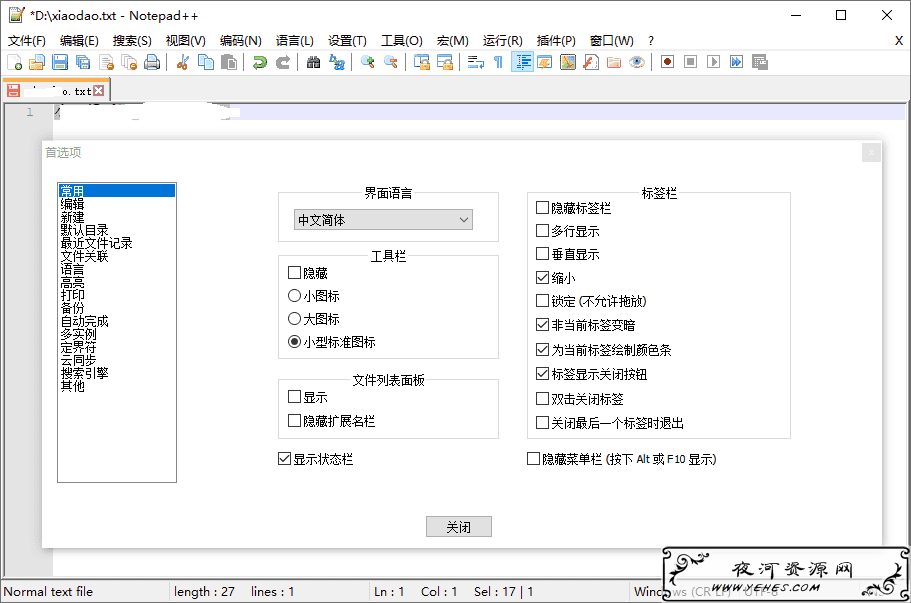Click the Start recording macro icon
This screenshot has width=911, height=603.
[x=668, y=62]
